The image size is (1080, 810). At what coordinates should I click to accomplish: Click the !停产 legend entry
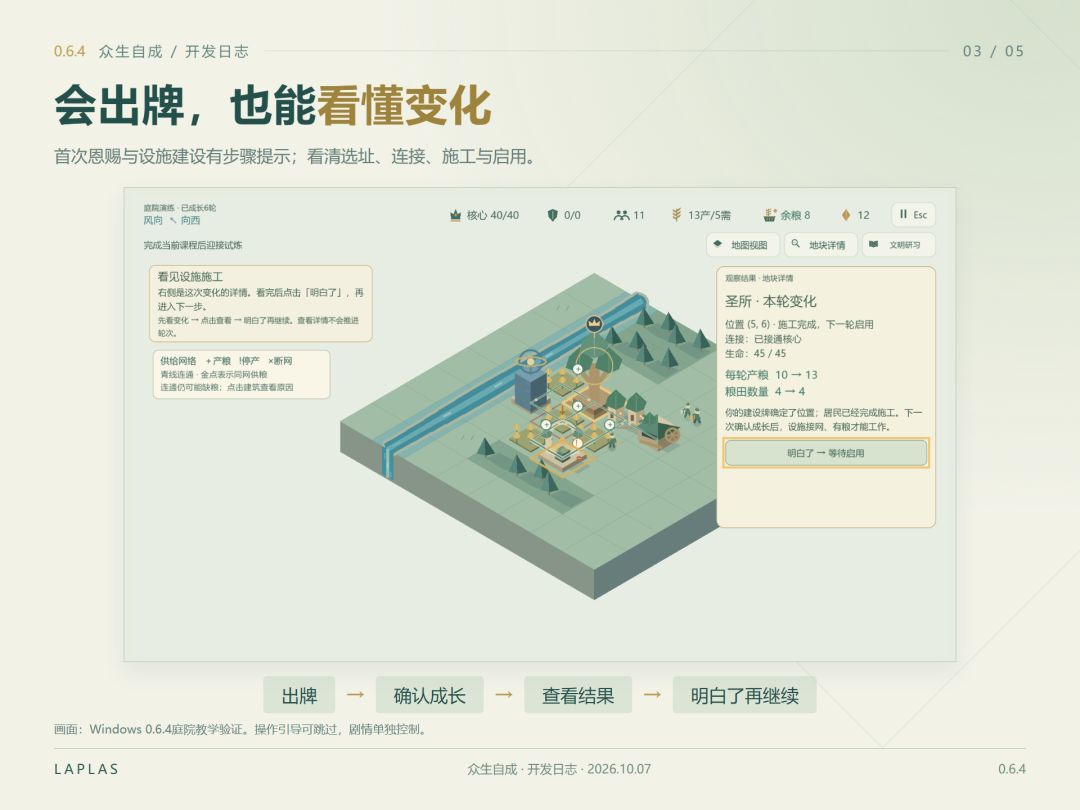tap(249, 361)
